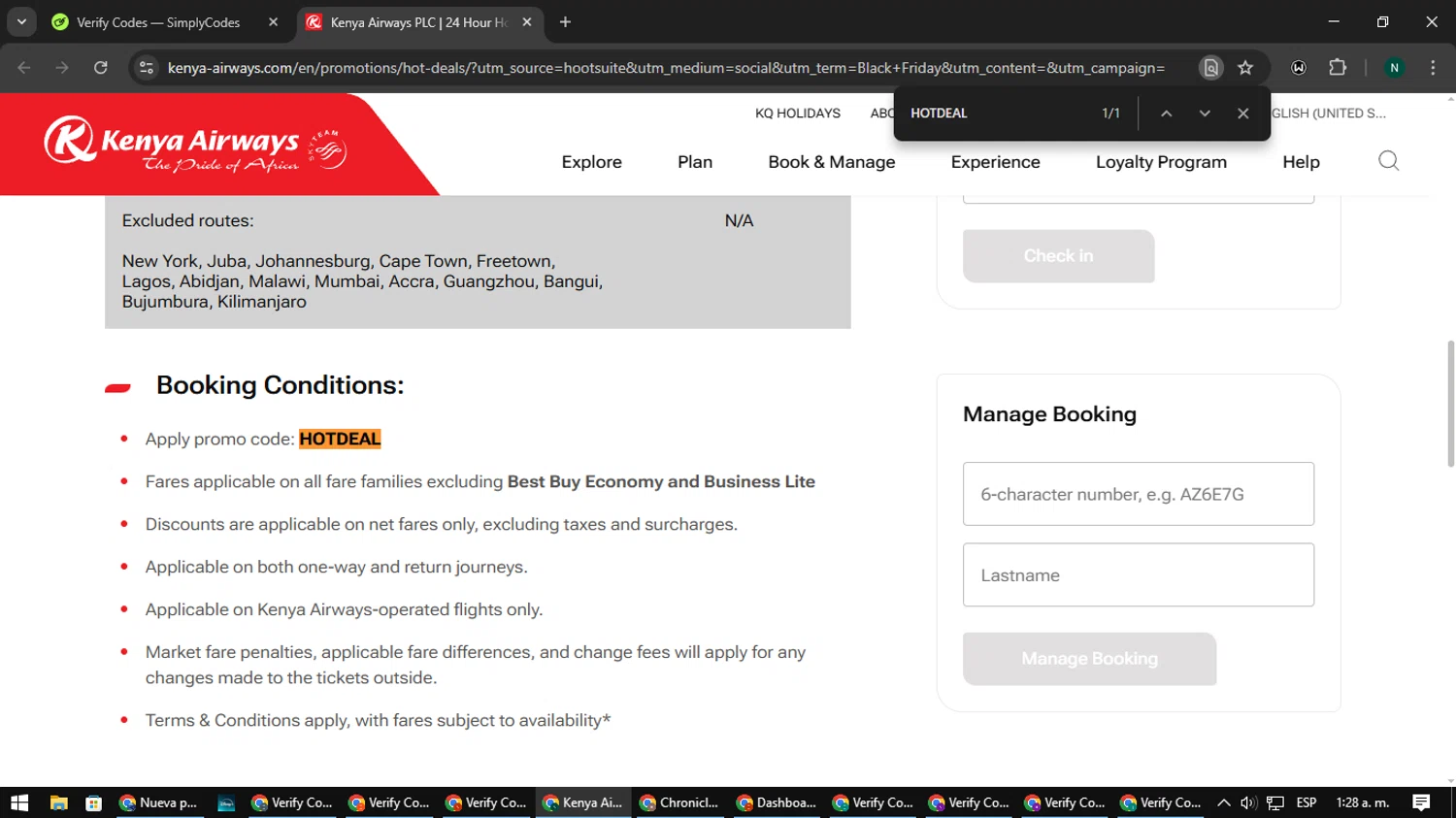Click the Booking Conditions: heading
The height and width of the screenshot is (818, 1456).
[280, 385]
